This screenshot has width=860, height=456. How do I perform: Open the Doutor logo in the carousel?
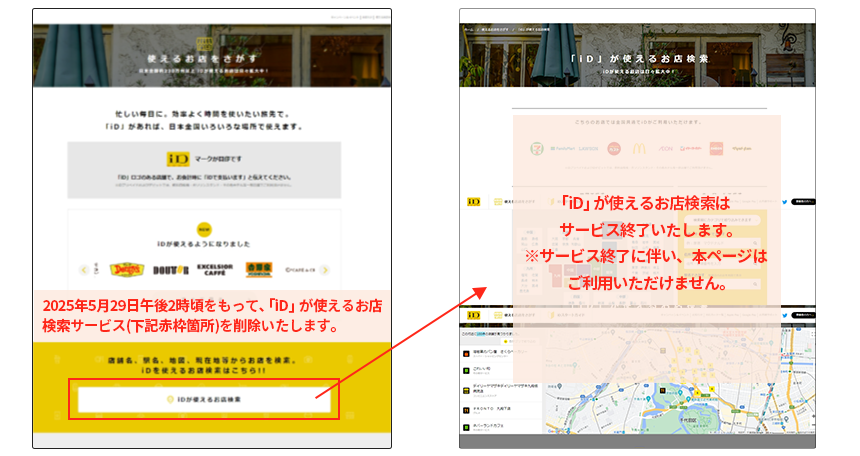pyautogui.click(x=171, y=270)
